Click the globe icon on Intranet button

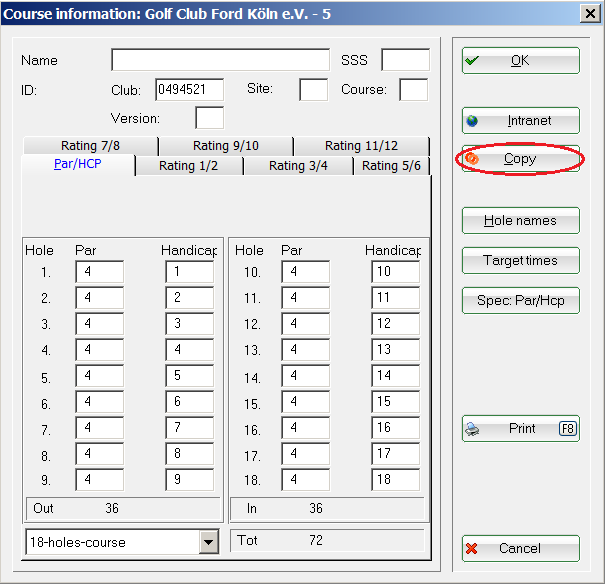(472, 121)
